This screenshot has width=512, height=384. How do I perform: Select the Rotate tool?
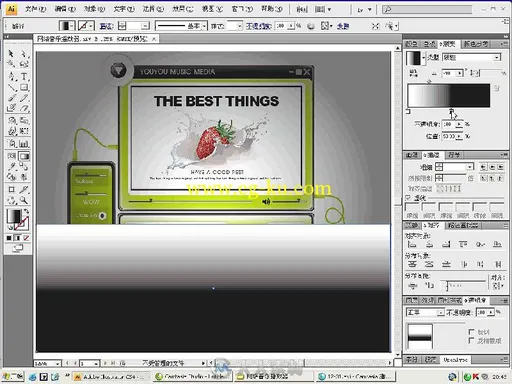pos(11,120)
